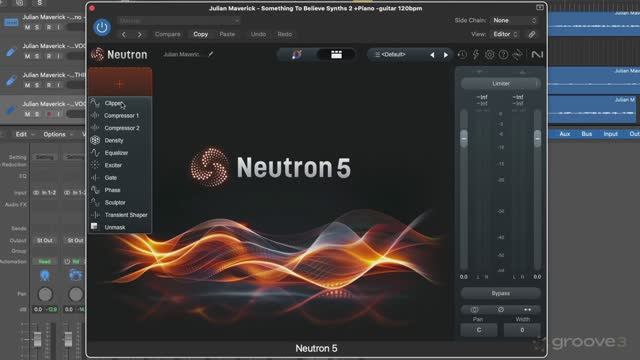Click the red add module plus

[120, 83]
